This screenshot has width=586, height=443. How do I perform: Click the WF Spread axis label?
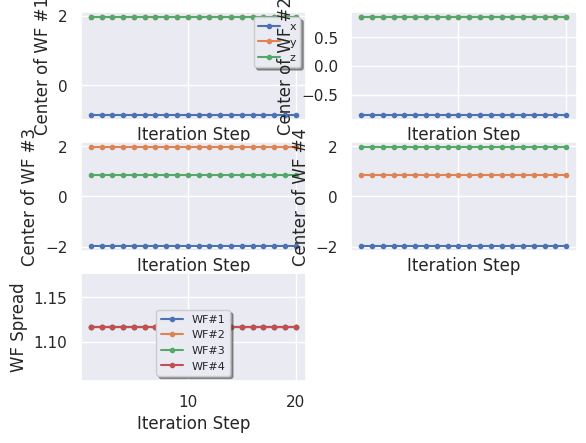pos(17,328)
